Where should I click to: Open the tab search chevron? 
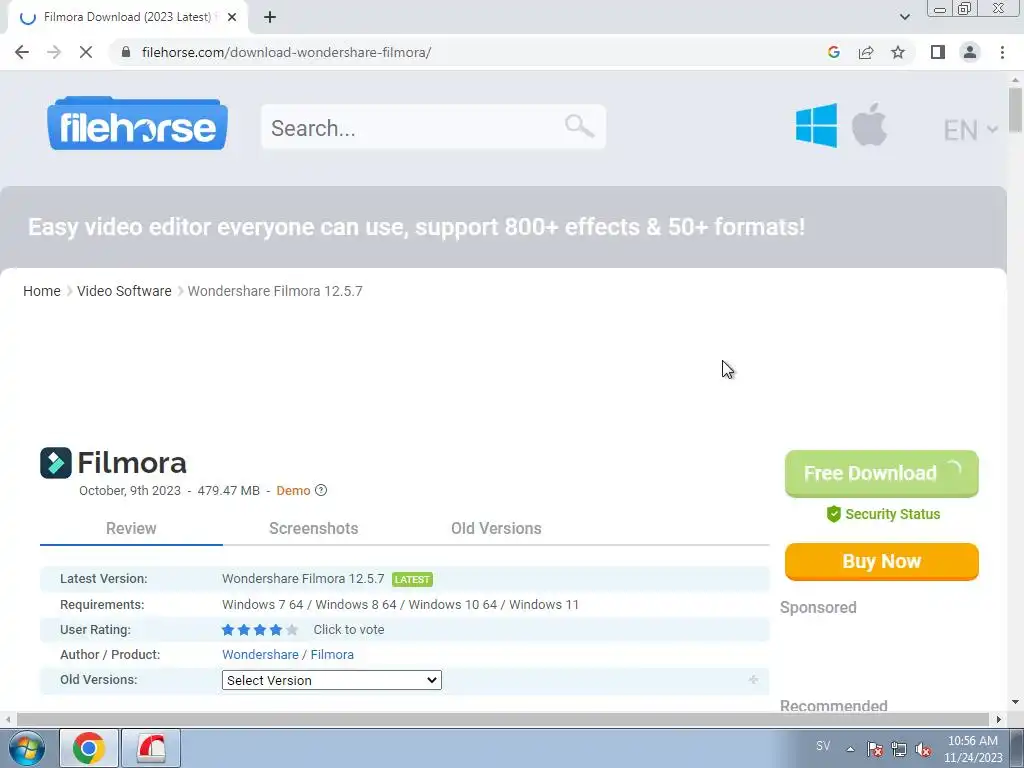coord(904,17)
